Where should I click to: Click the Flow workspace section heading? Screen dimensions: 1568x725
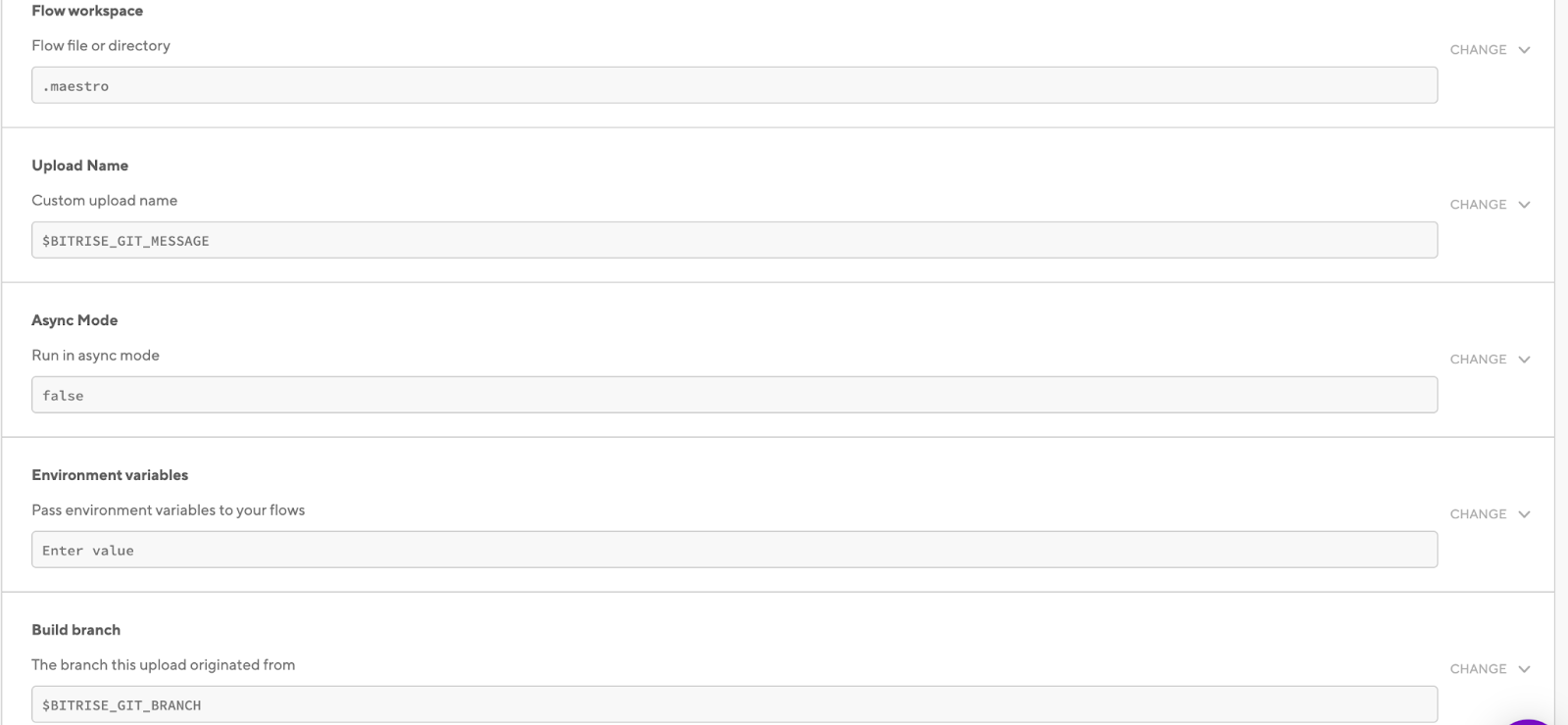click(x=87, y=10)
